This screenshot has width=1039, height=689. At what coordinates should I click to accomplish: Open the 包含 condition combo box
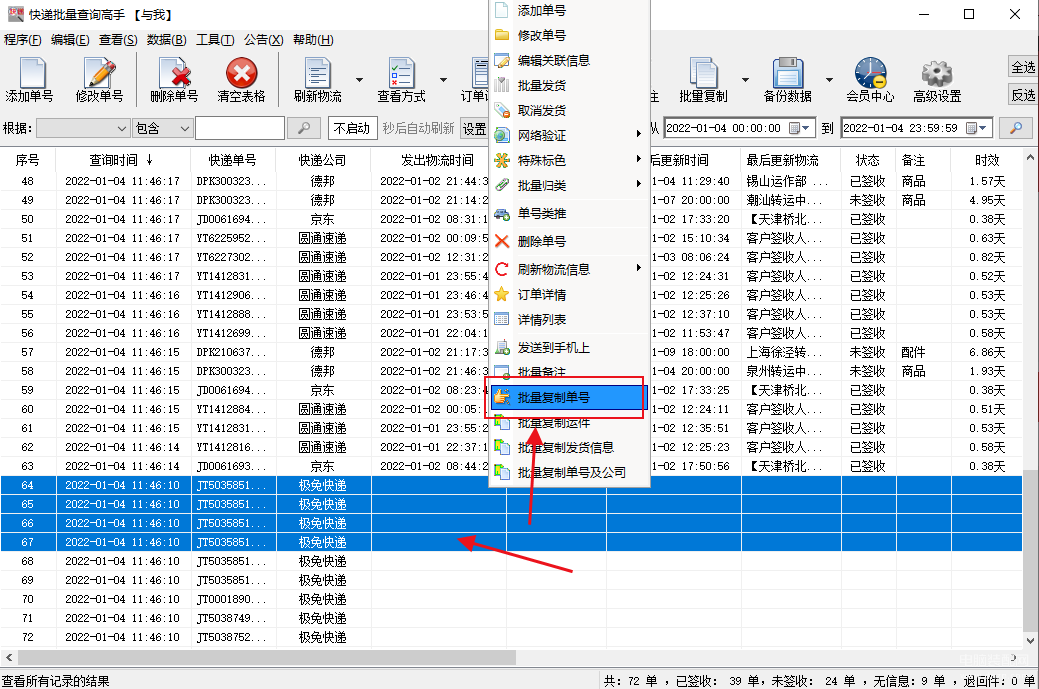(163, 128)
